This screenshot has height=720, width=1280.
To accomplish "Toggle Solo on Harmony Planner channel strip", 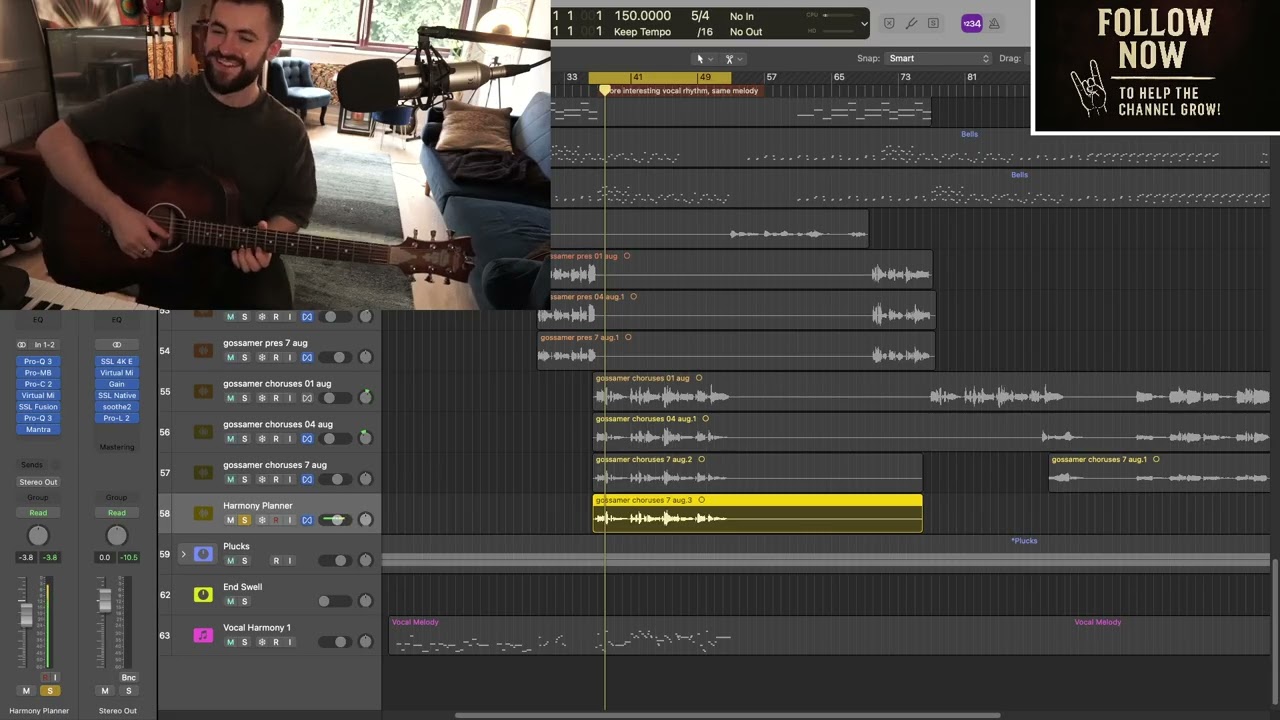I will (x=50, y=691).
